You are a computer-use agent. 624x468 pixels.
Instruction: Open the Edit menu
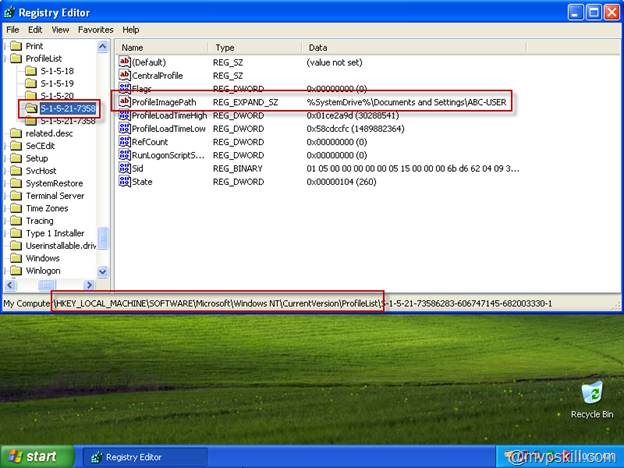point(35,30)
